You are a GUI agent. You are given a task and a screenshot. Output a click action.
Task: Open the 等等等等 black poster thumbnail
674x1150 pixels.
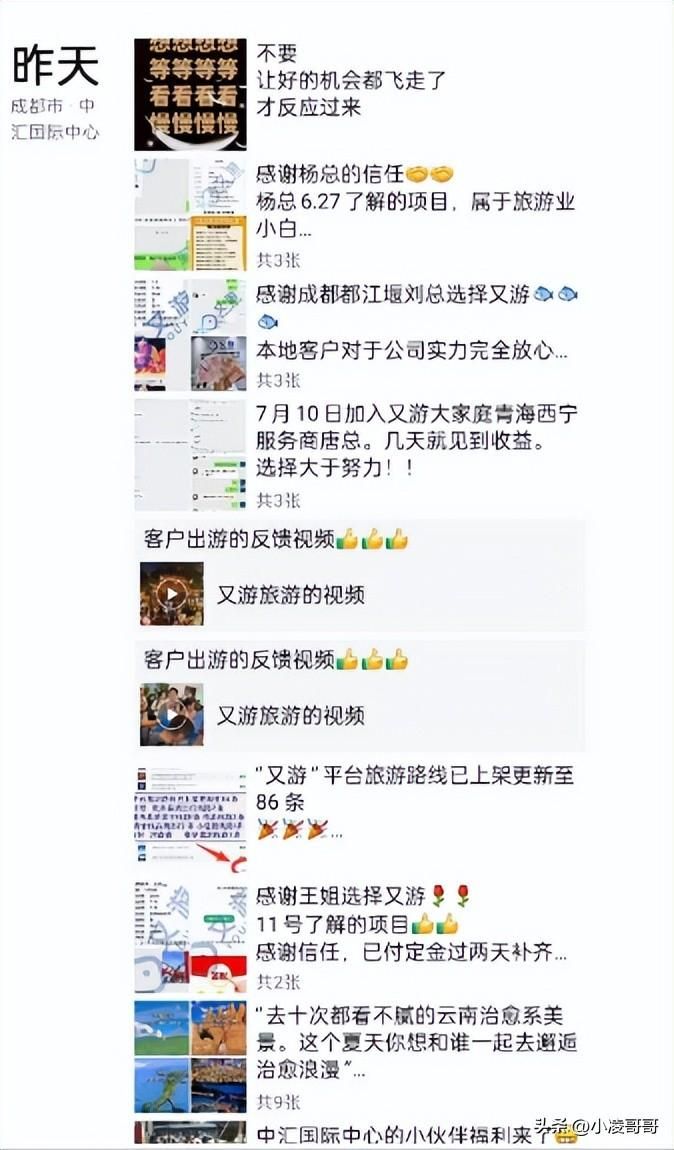coord(190,95)
